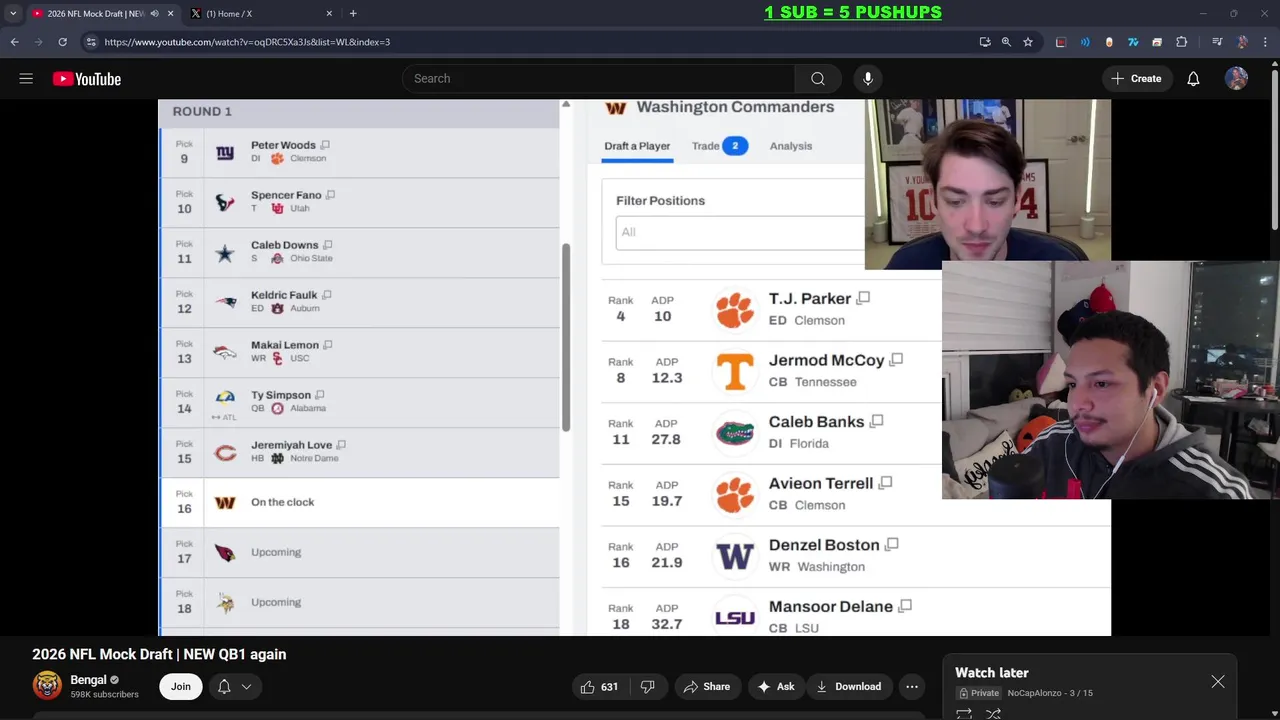The height and width of the screenshot is (720, 1280).
Task: Share the video
Action: pos(706,687)
